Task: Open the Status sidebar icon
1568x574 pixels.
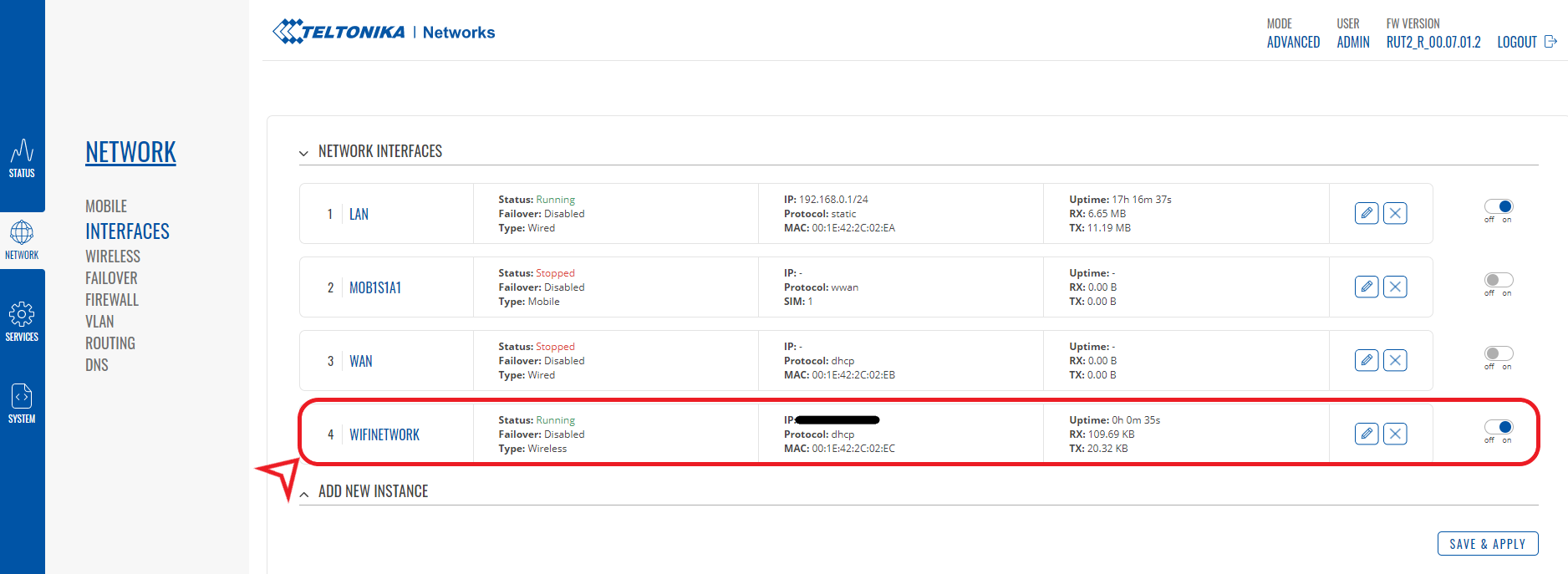Action: click(x=22, y=159)
